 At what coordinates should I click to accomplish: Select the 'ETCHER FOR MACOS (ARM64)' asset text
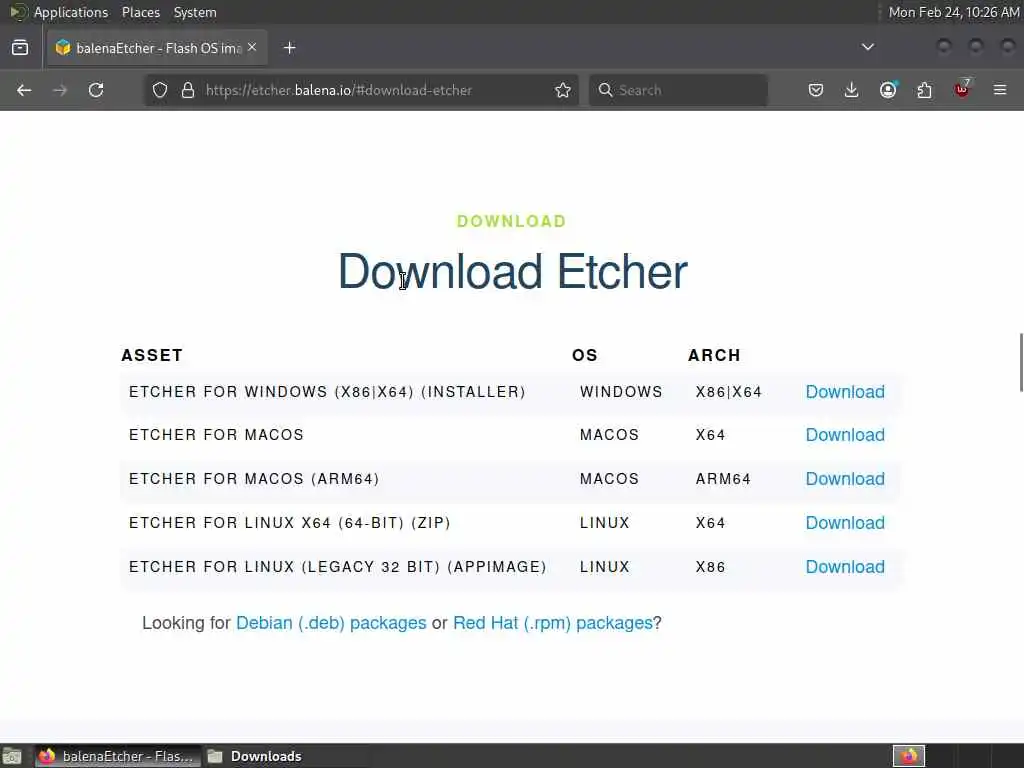pos(254,479)
